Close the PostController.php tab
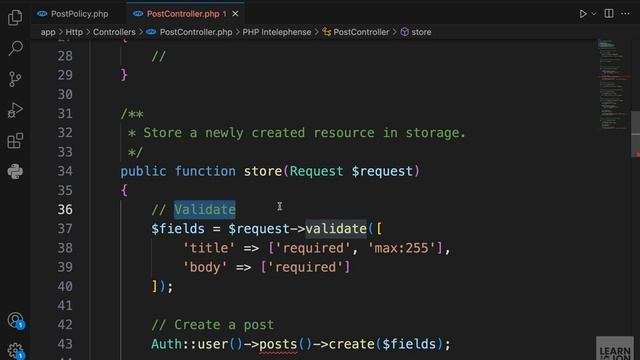This screenshot has width=640, height=360. 235,14
